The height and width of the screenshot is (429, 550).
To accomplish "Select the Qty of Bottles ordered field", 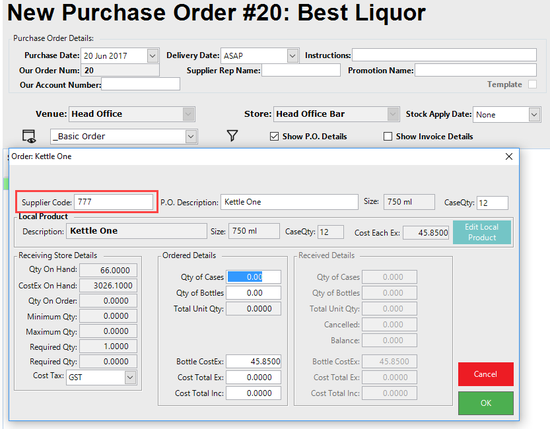I will pos(254,293).
